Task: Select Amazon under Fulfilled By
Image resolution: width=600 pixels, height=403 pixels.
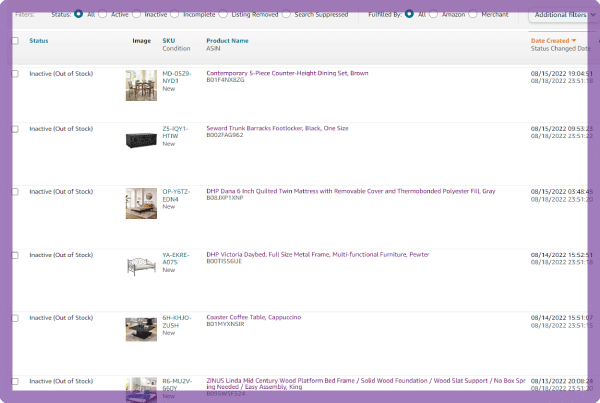Action: [x=438, y=15]
